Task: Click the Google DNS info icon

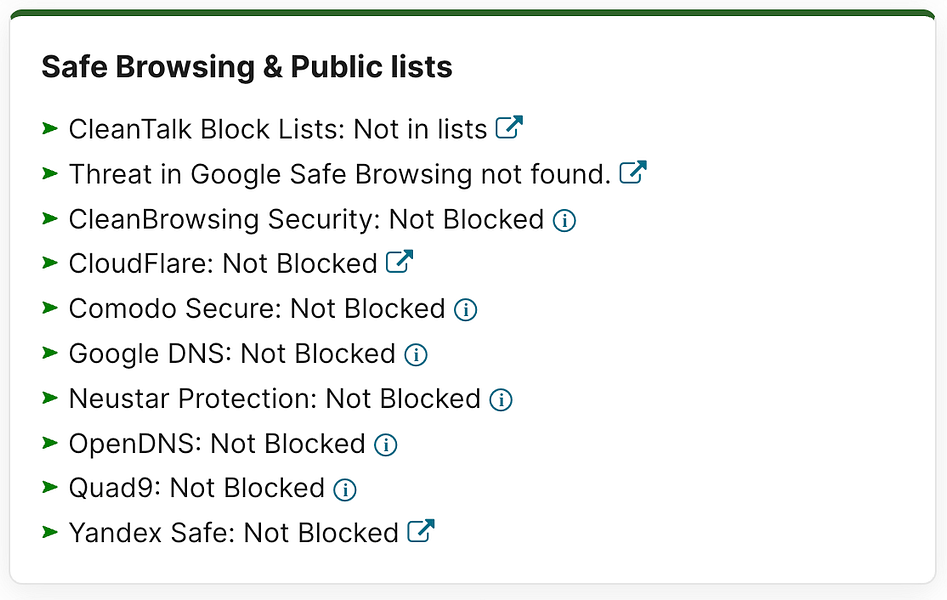Action: [x=416, y=355]
